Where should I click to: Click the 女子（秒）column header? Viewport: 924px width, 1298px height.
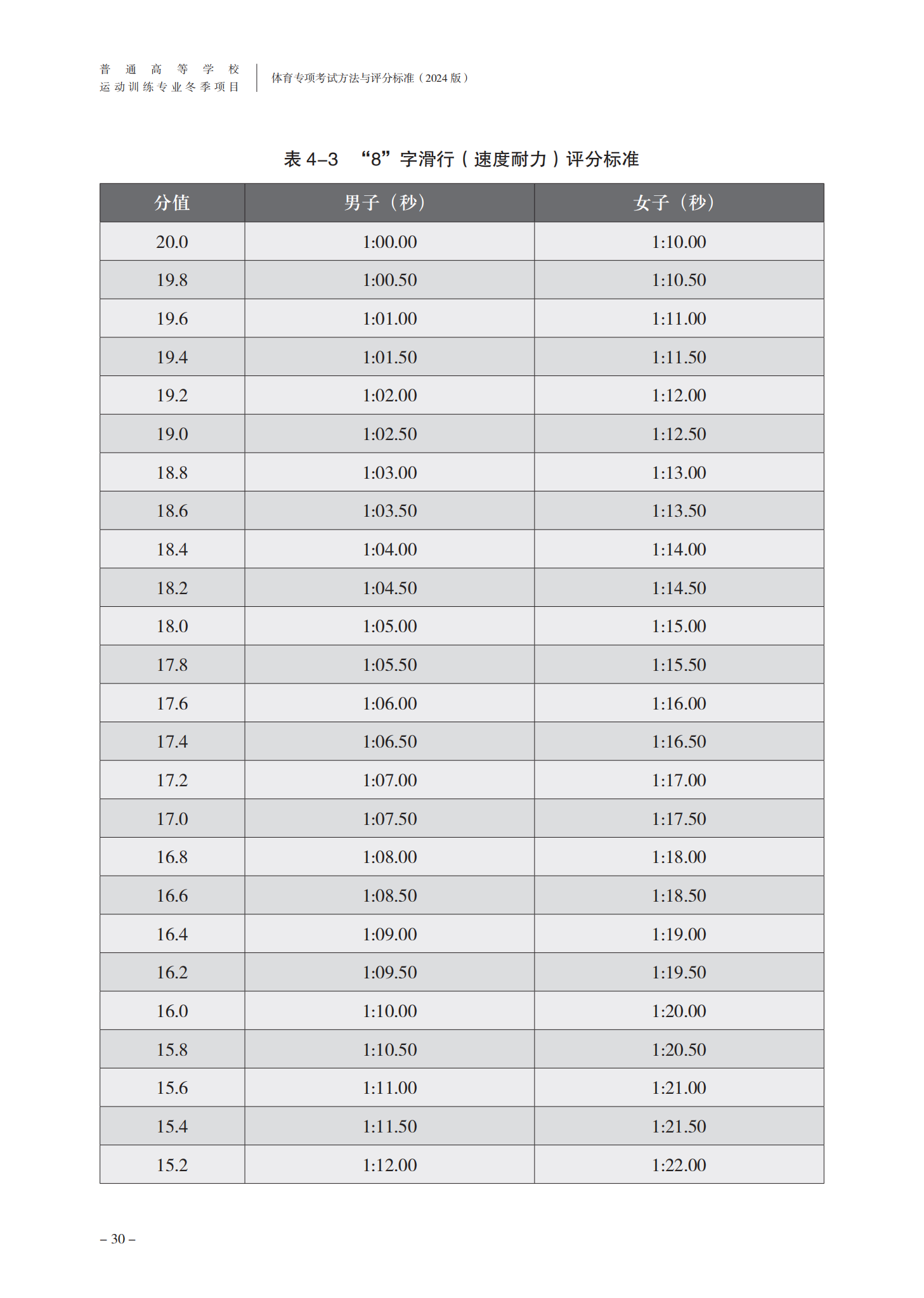679,203
